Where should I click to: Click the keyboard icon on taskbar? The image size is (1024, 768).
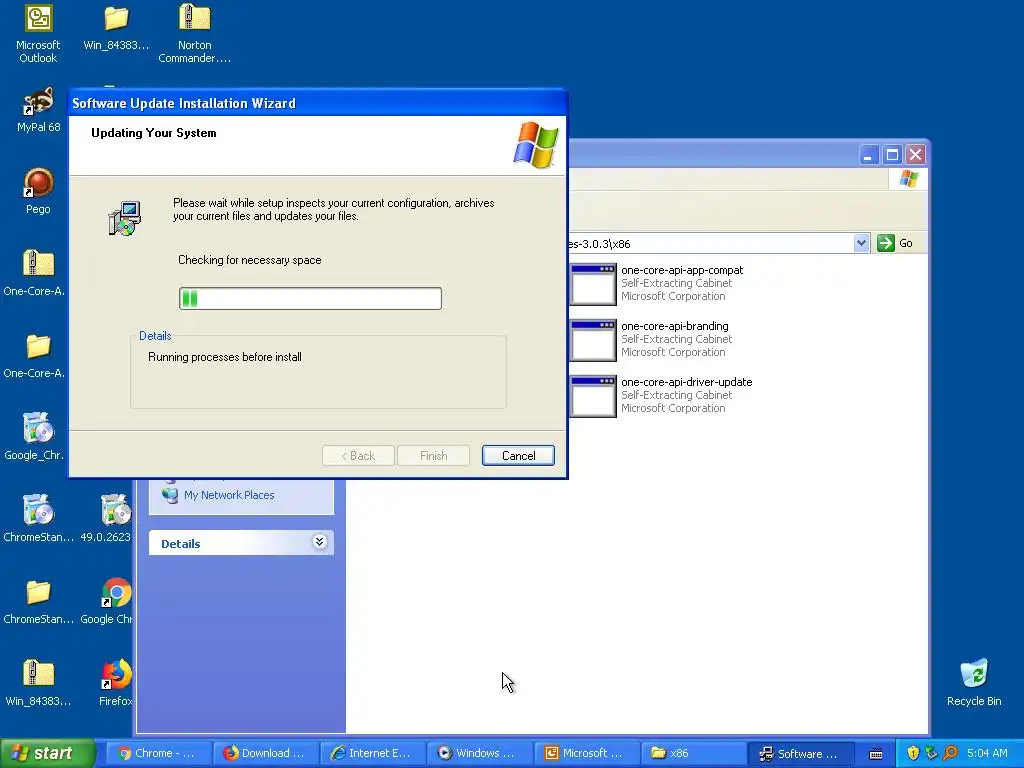coord(876,754)
